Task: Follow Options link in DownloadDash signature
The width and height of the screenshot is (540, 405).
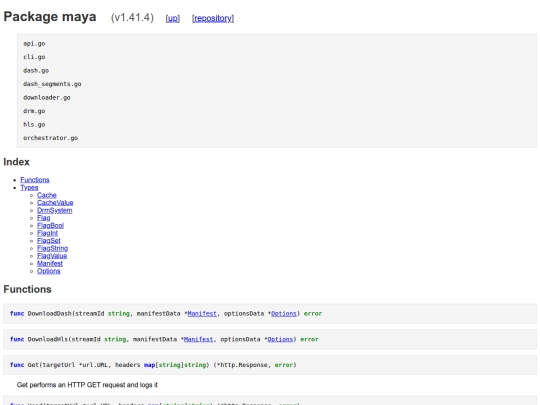Action: click(x=283, y=313)
